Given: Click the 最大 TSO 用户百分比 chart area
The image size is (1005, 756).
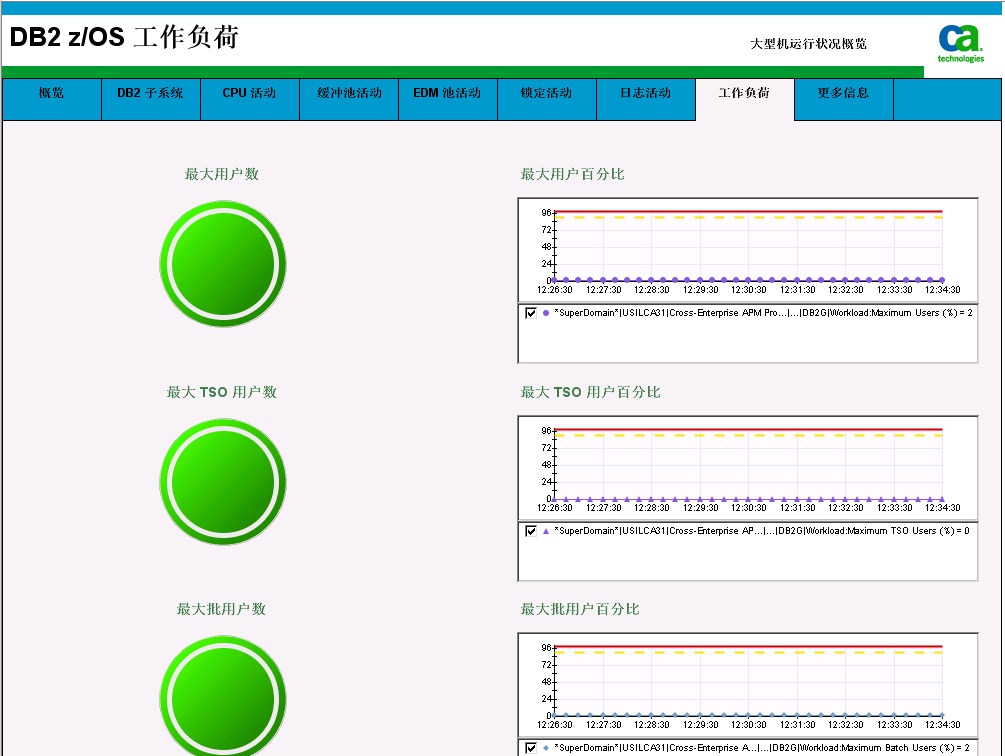Looking at the screenshot, I should pos(748,468).
